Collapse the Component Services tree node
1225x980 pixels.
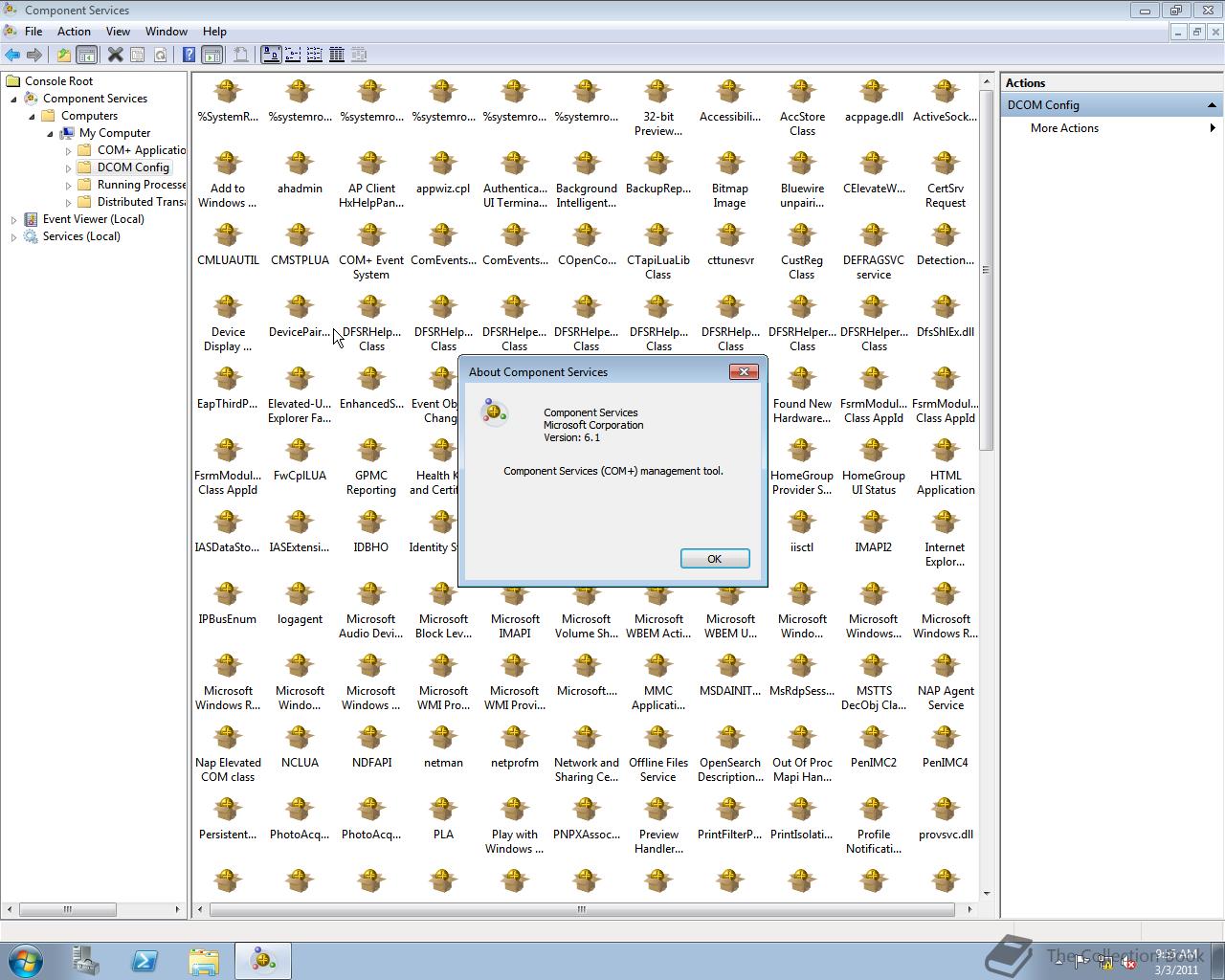coord(13,99)
